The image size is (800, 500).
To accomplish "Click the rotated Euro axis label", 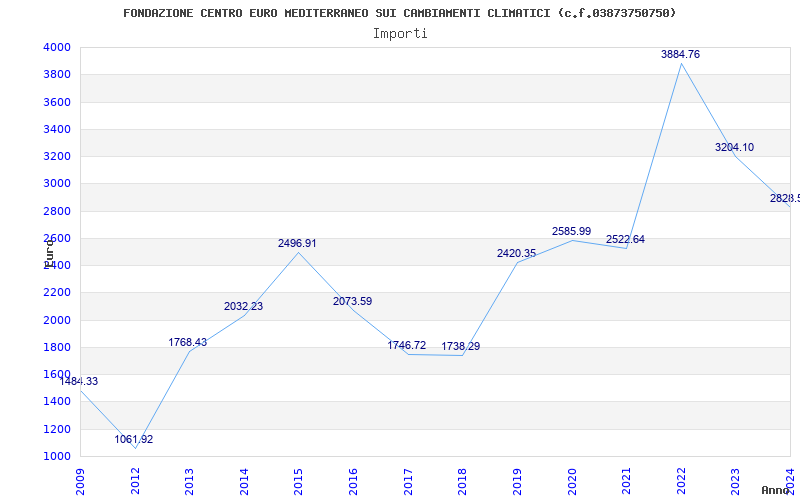I will pyautogui.click(x=49, y=254).
